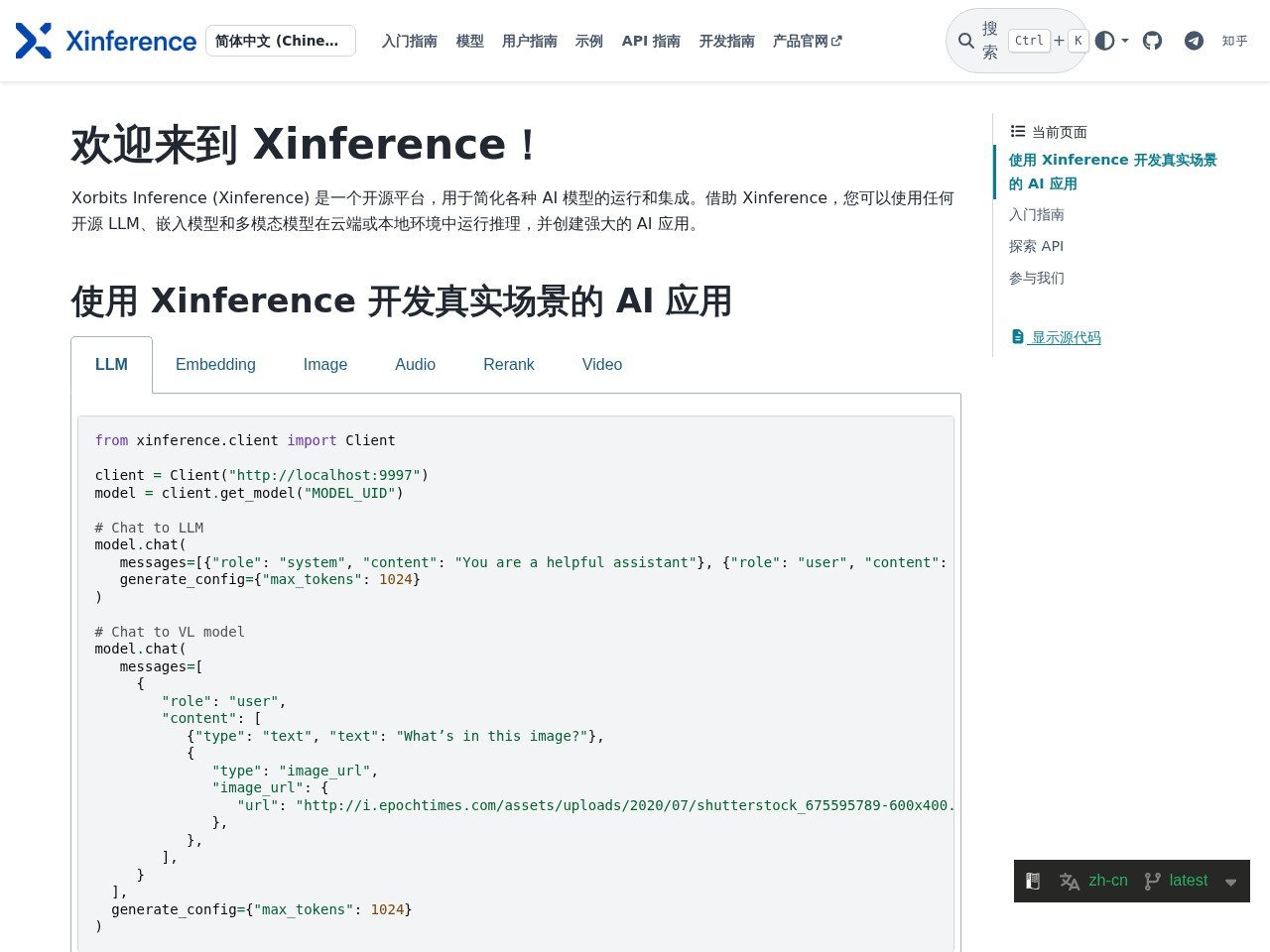Image resolution: width=1270 pixels, height=952 pixels.
Task: Jump to 参与我们 in the page contents
Action: pos(1037,278)
